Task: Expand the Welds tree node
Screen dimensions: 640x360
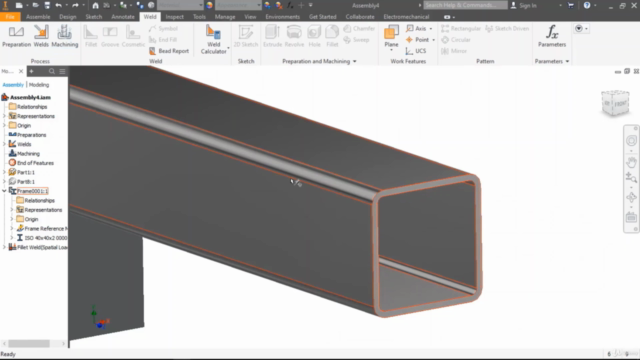Action: [4, 144]
